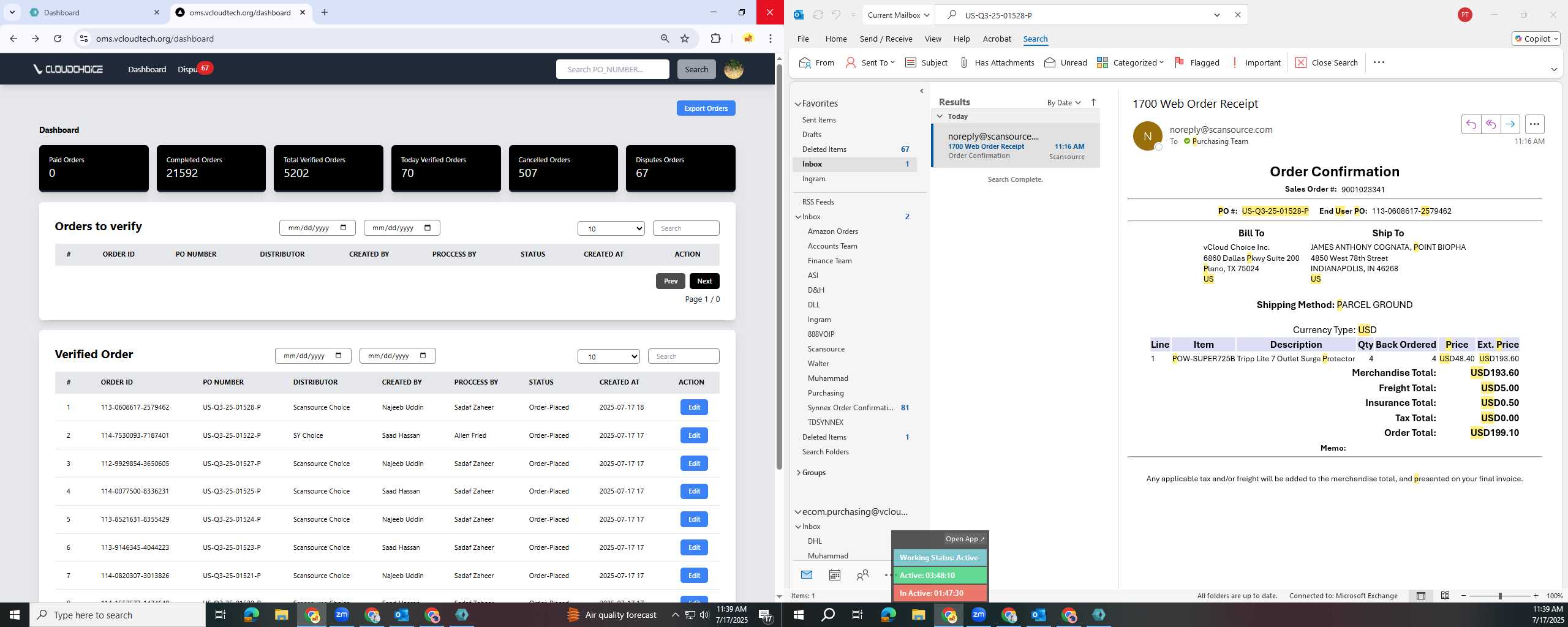Open Outlook People view icon
Viewport: 1568px width, 627px height.
click(862, 574)
